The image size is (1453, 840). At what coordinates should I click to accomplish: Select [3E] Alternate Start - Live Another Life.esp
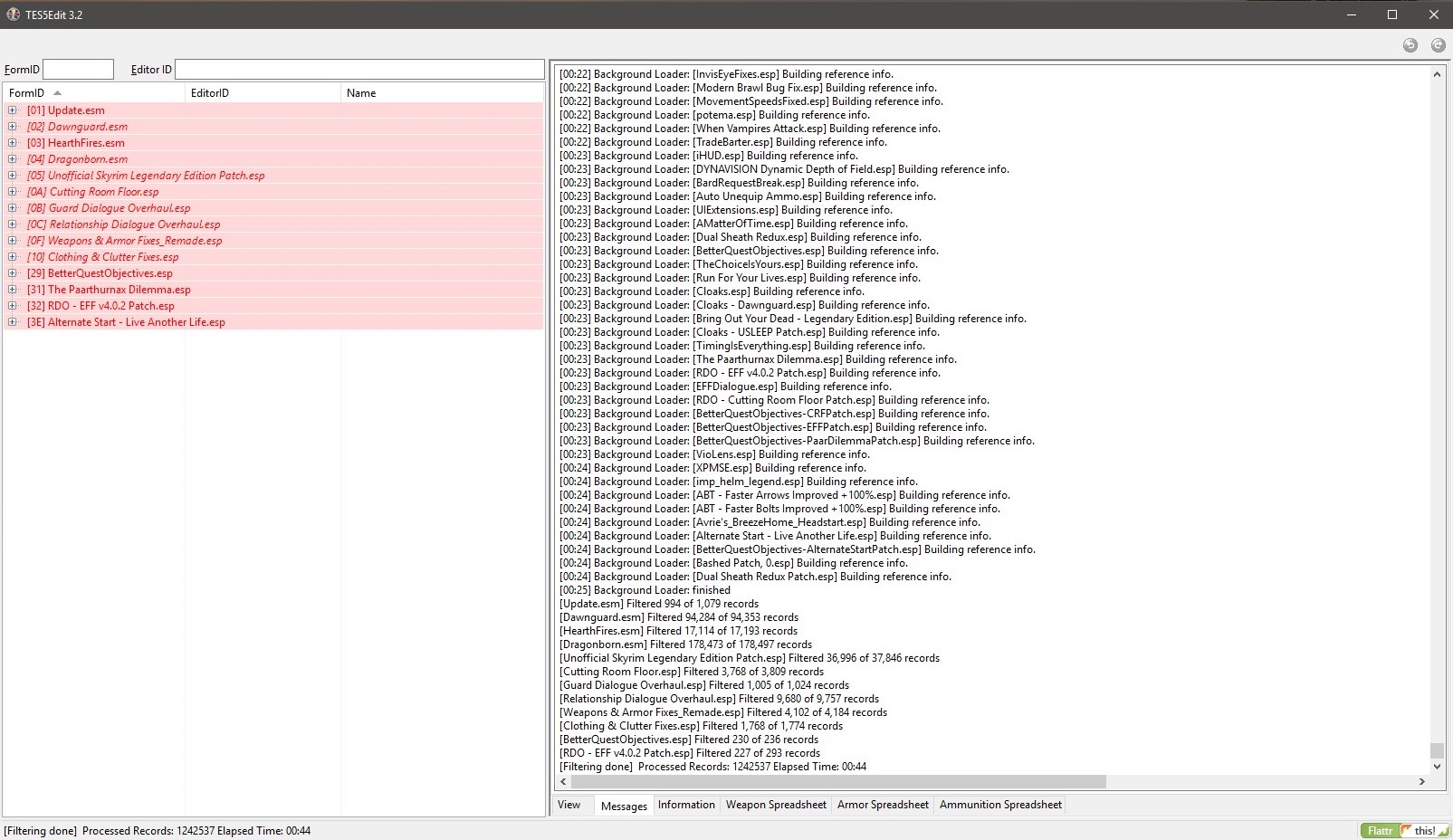coord(273,322)
